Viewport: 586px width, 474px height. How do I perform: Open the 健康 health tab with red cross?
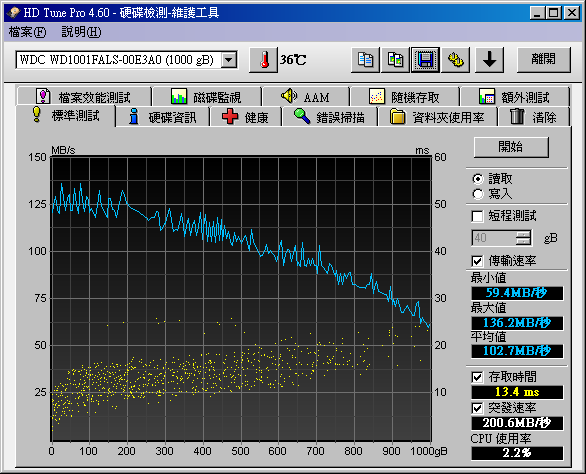(246, 117)
